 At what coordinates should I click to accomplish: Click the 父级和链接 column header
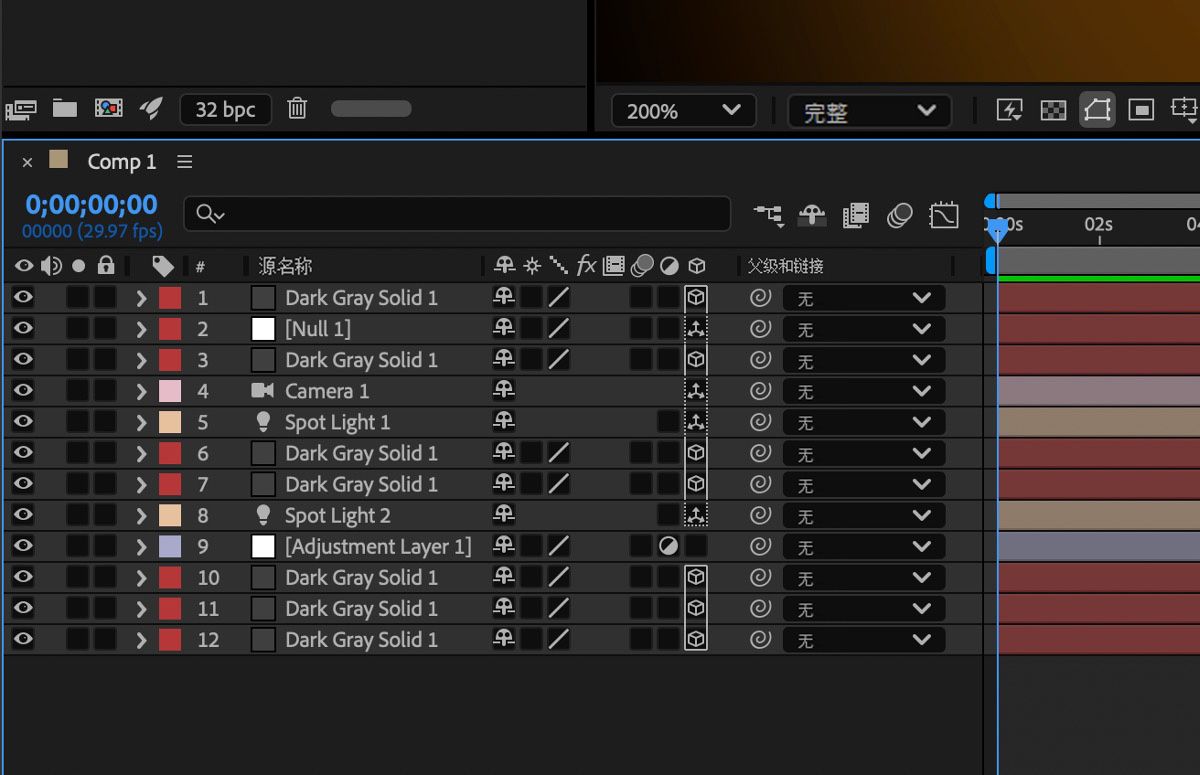tap(786, 266)
